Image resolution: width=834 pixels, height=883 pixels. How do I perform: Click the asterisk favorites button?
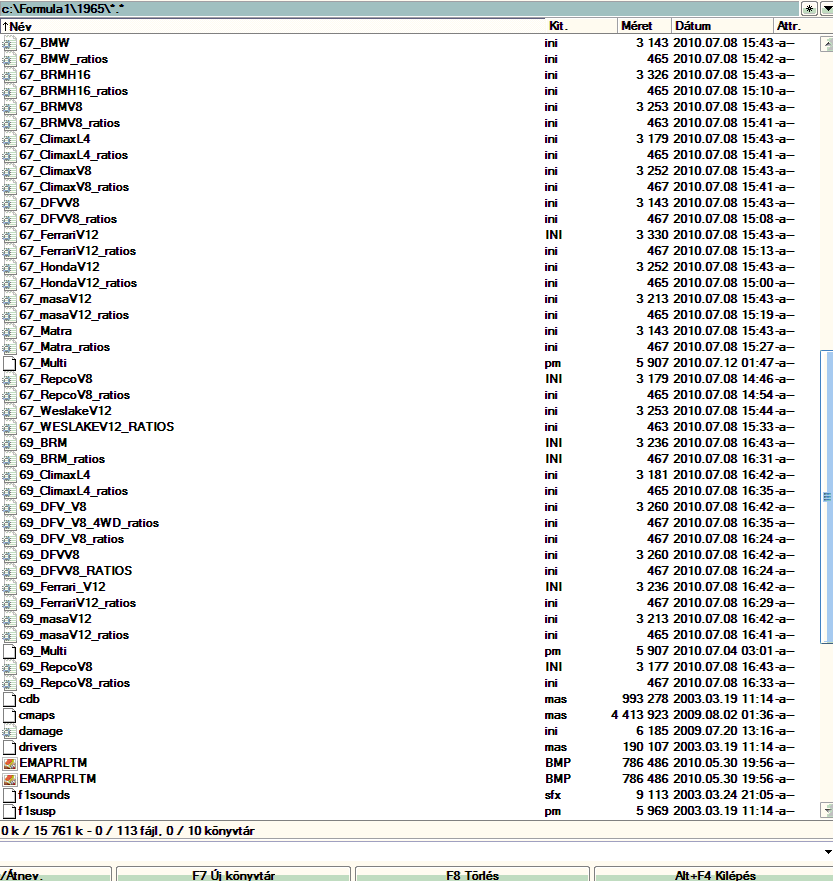click(x=809, y=8)
